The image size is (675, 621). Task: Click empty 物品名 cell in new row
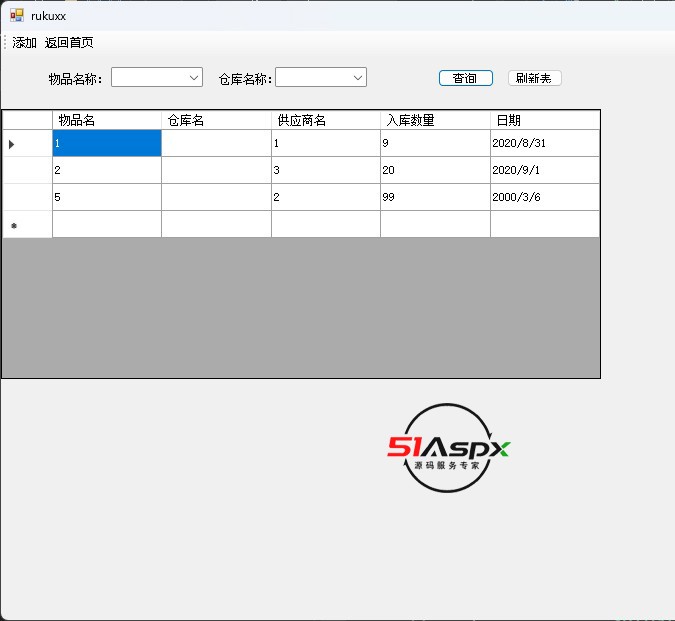(107, 224)
